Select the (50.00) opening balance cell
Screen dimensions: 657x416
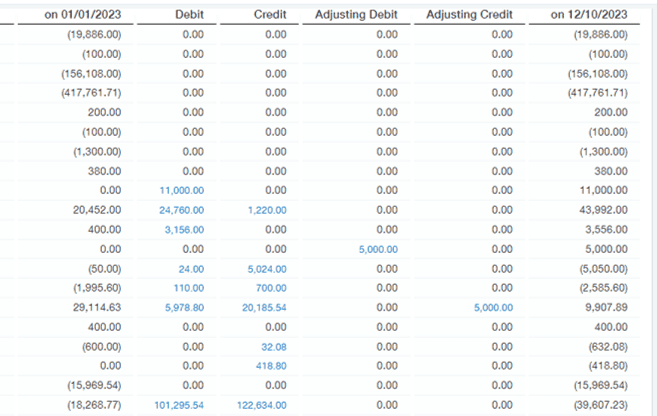(x=104, y=269)
